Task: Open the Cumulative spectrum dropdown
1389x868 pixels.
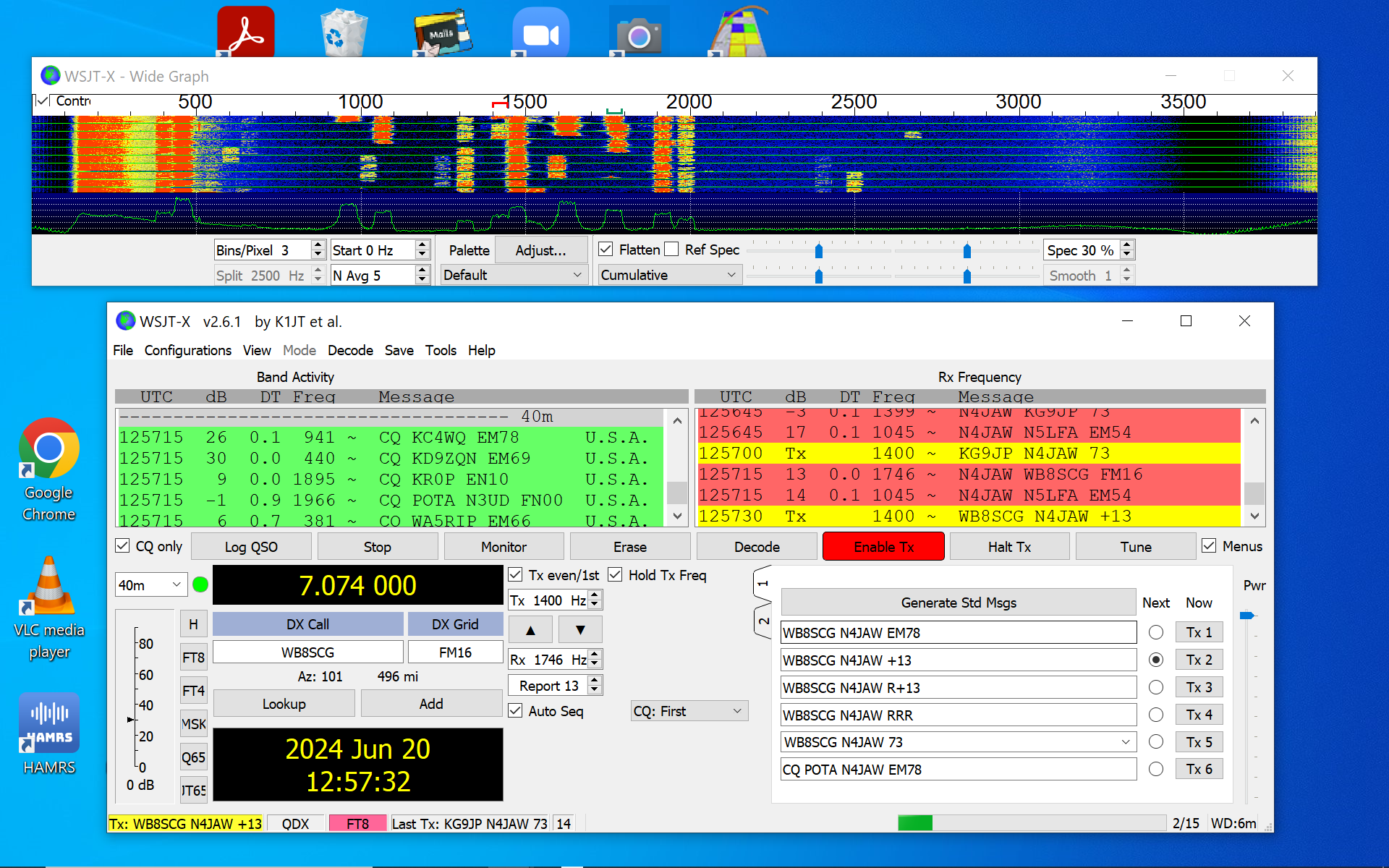Action: [x=668, y=275]
